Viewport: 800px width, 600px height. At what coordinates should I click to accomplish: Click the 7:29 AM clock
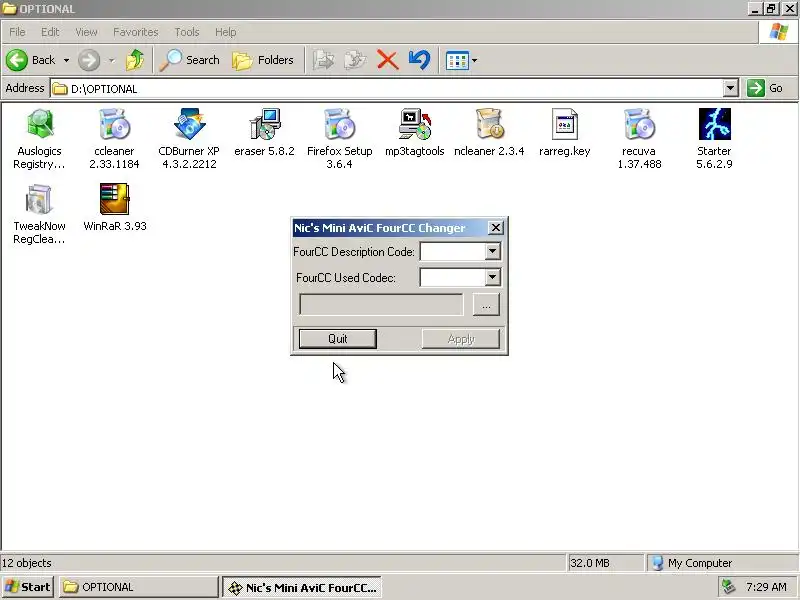click(x=766, y=587)
